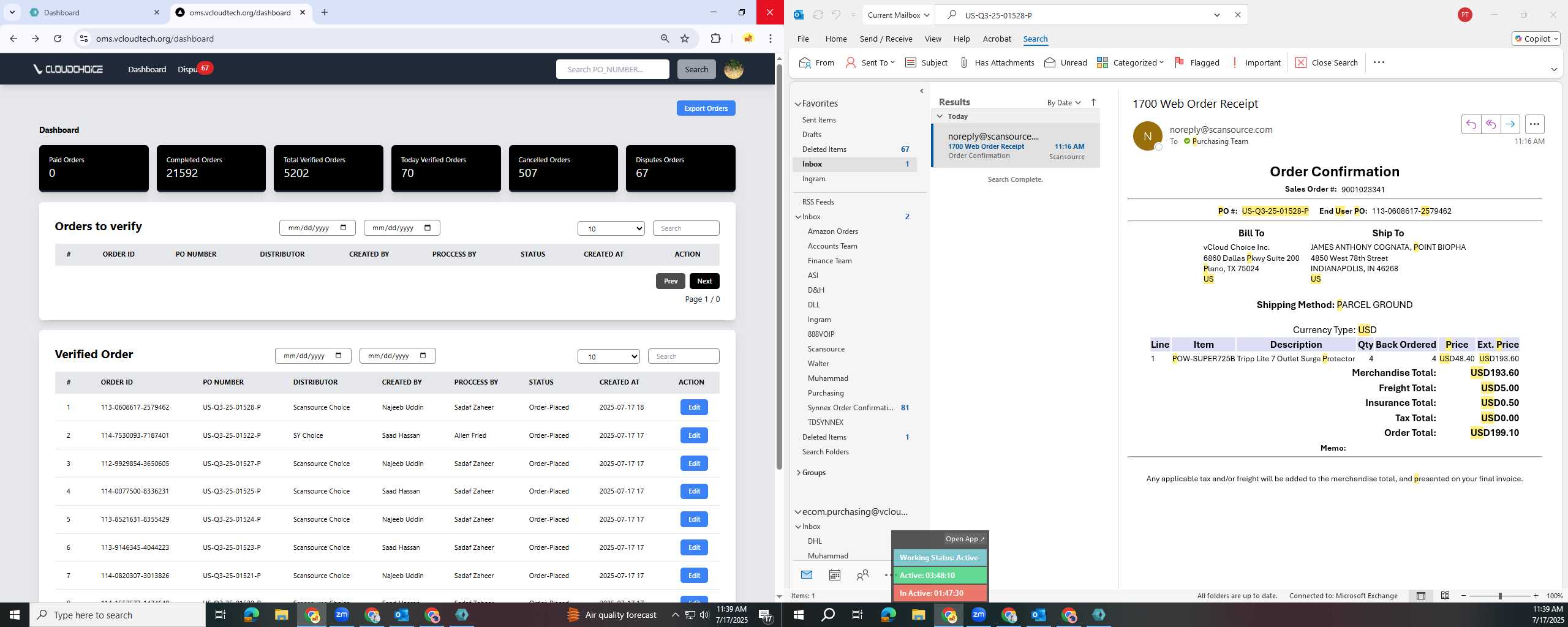Click Prev pagination button
1568x627 pixels.
[671, 281]
